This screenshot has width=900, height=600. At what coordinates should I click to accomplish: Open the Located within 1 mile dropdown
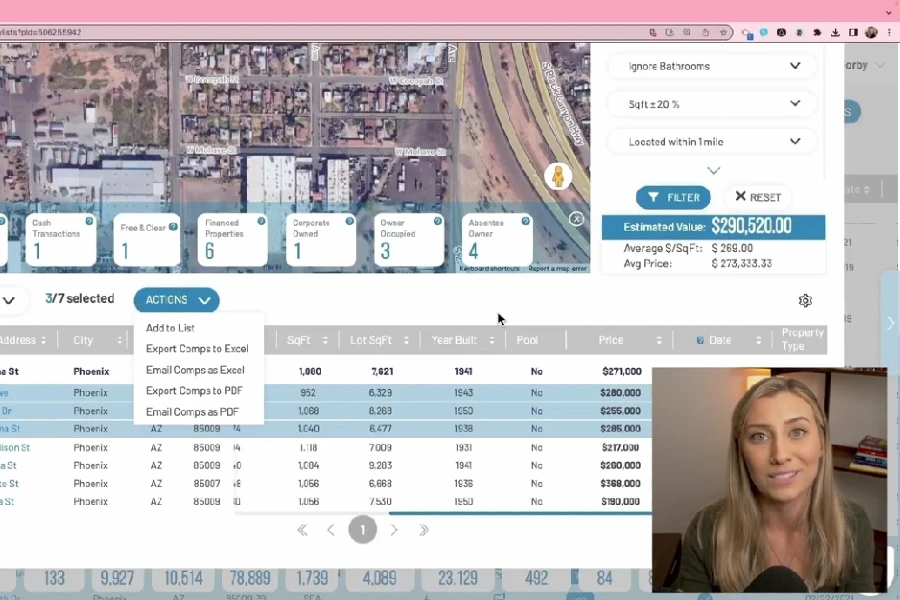point(713,142)
